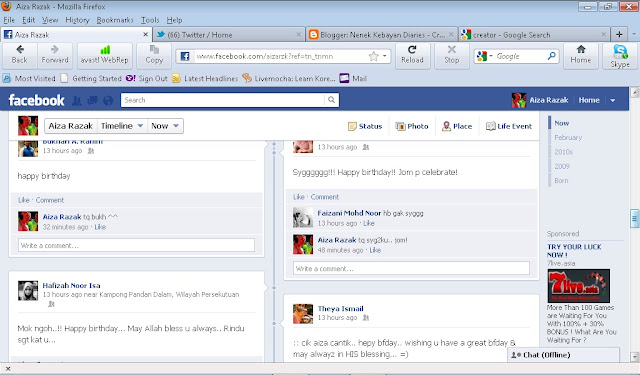640x375 pixels.
Task: Jump to February on timeline navigator
Action: pos(568,138)
